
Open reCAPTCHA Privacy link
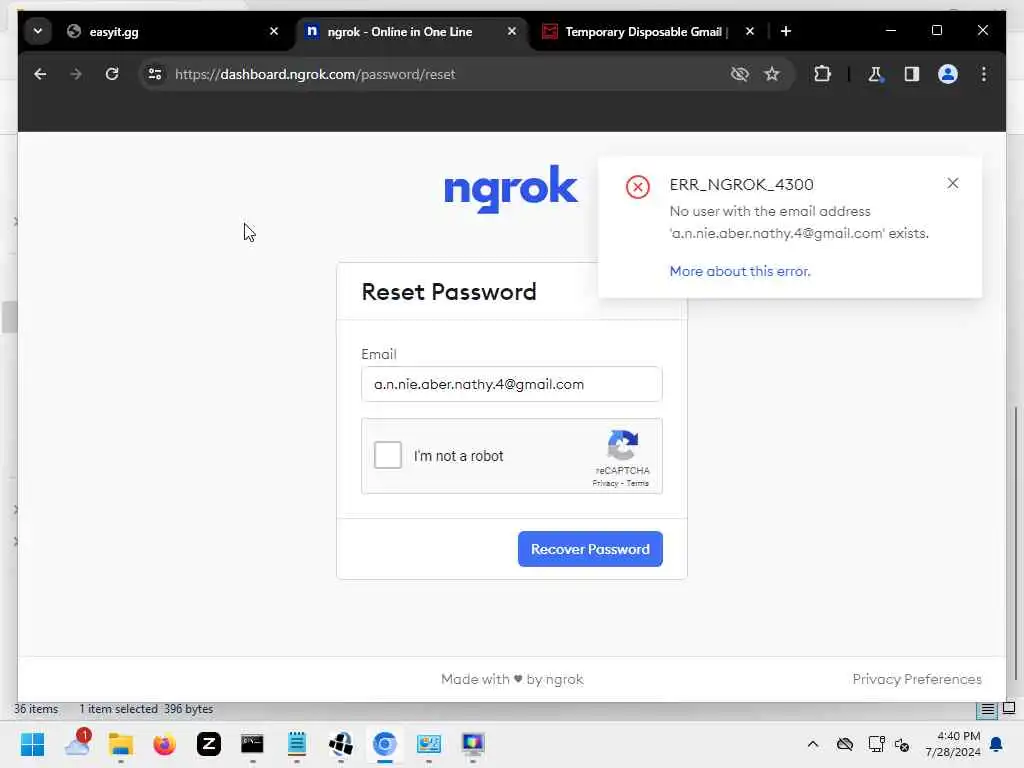coord(605,483)
